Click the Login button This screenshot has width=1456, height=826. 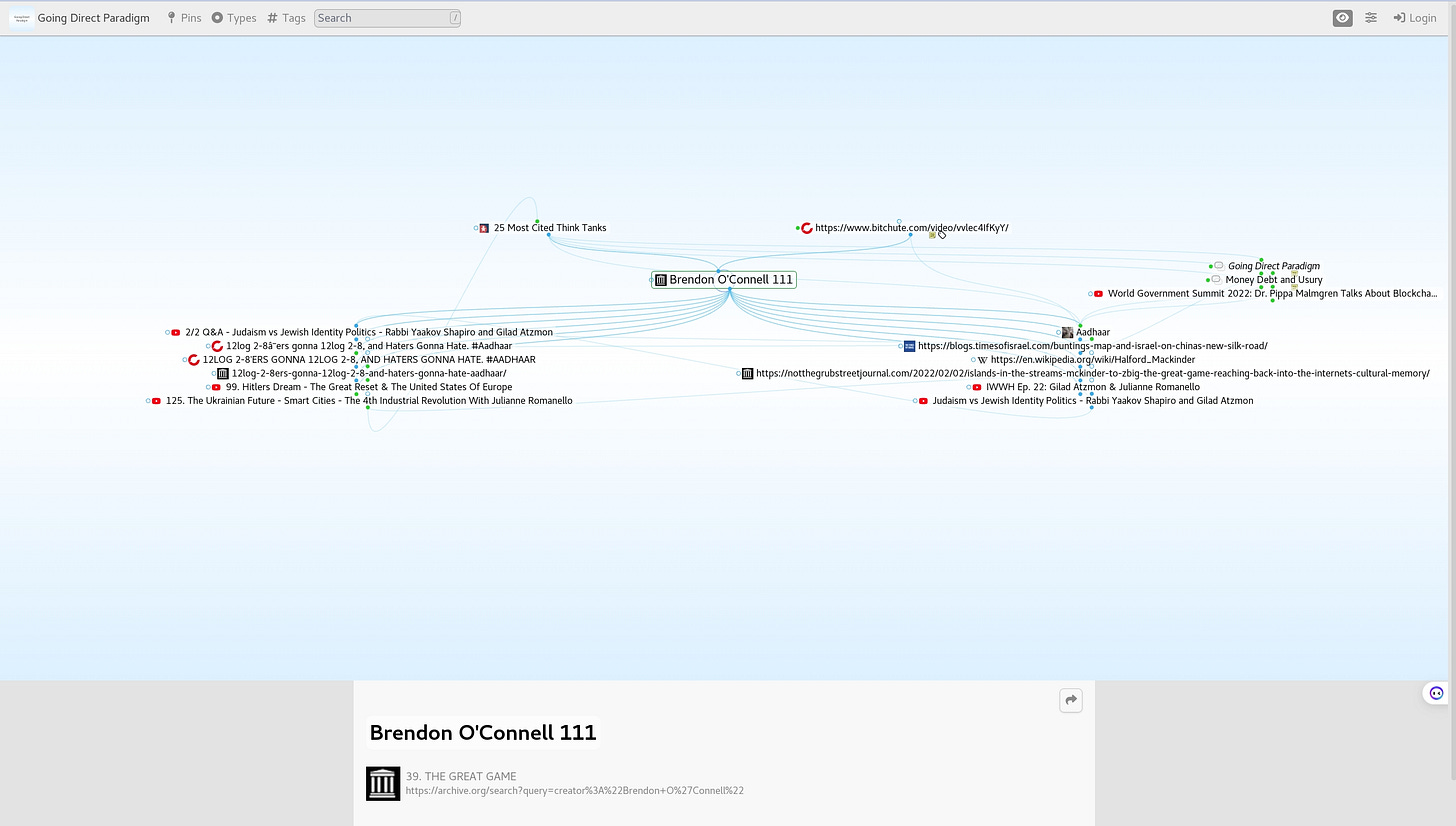point(1415,18)
